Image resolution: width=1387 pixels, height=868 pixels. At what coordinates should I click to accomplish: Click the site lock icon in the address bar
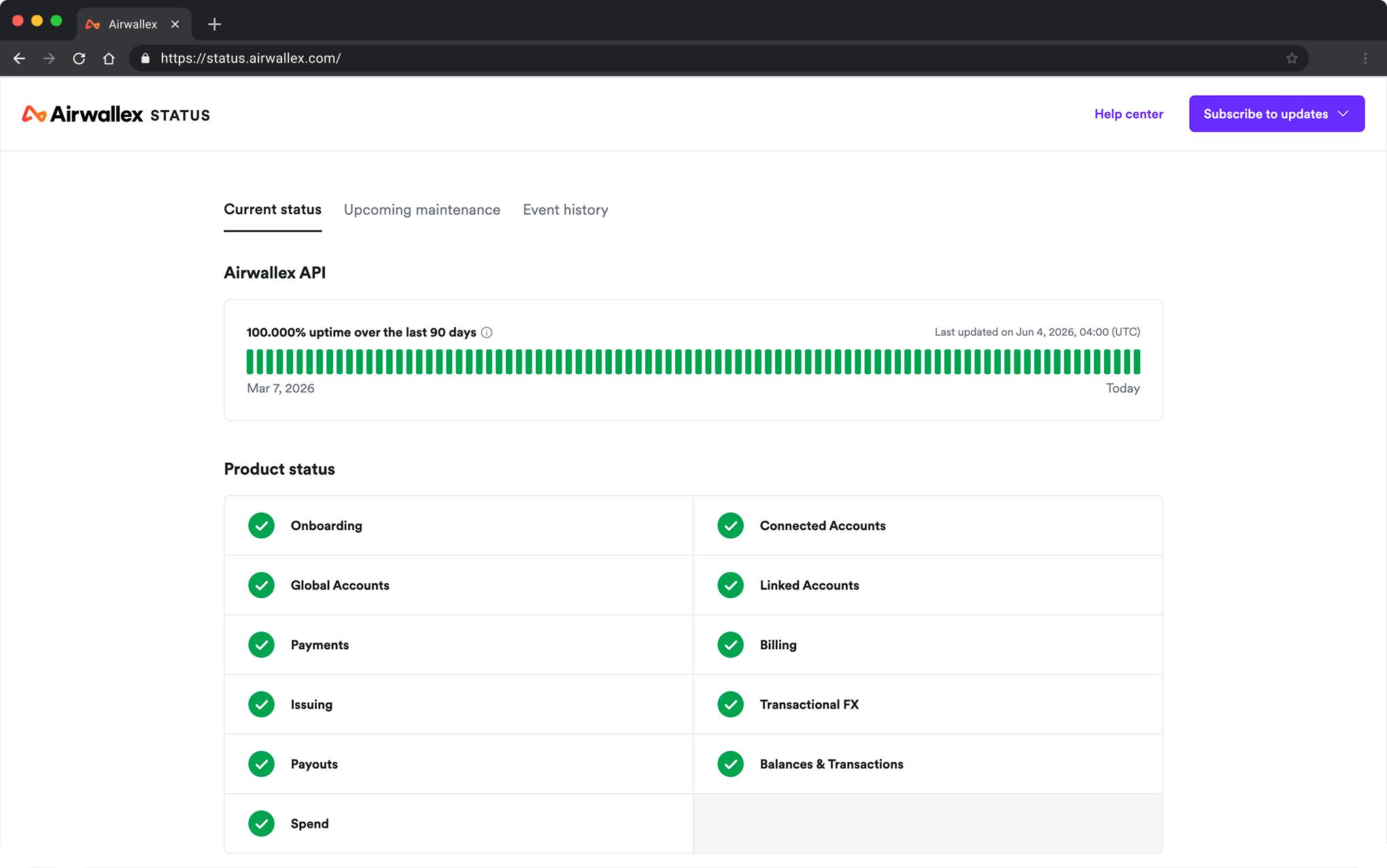(145, 58)
